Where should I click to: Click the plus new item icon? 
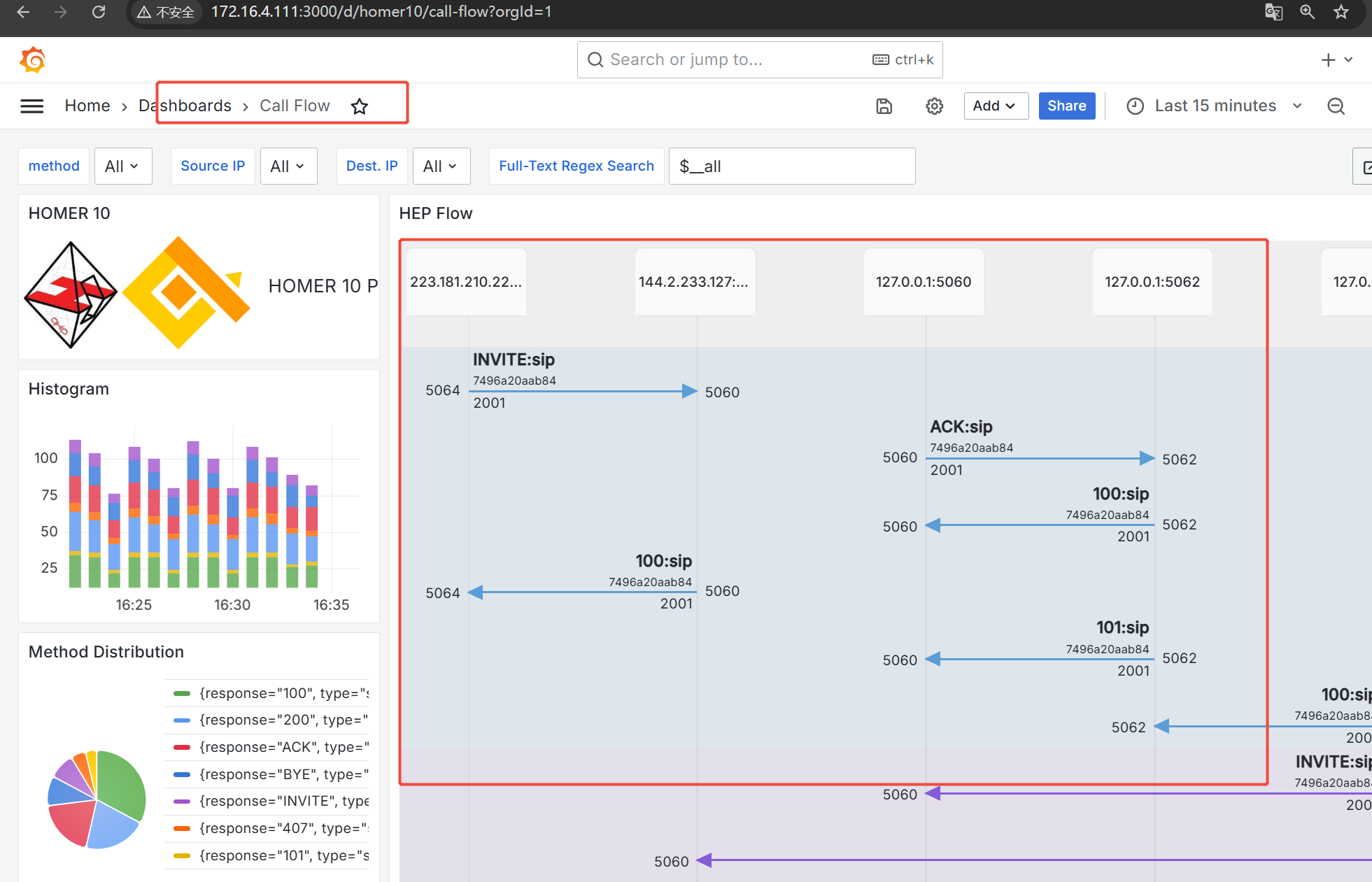click(x=1328, y=60)
